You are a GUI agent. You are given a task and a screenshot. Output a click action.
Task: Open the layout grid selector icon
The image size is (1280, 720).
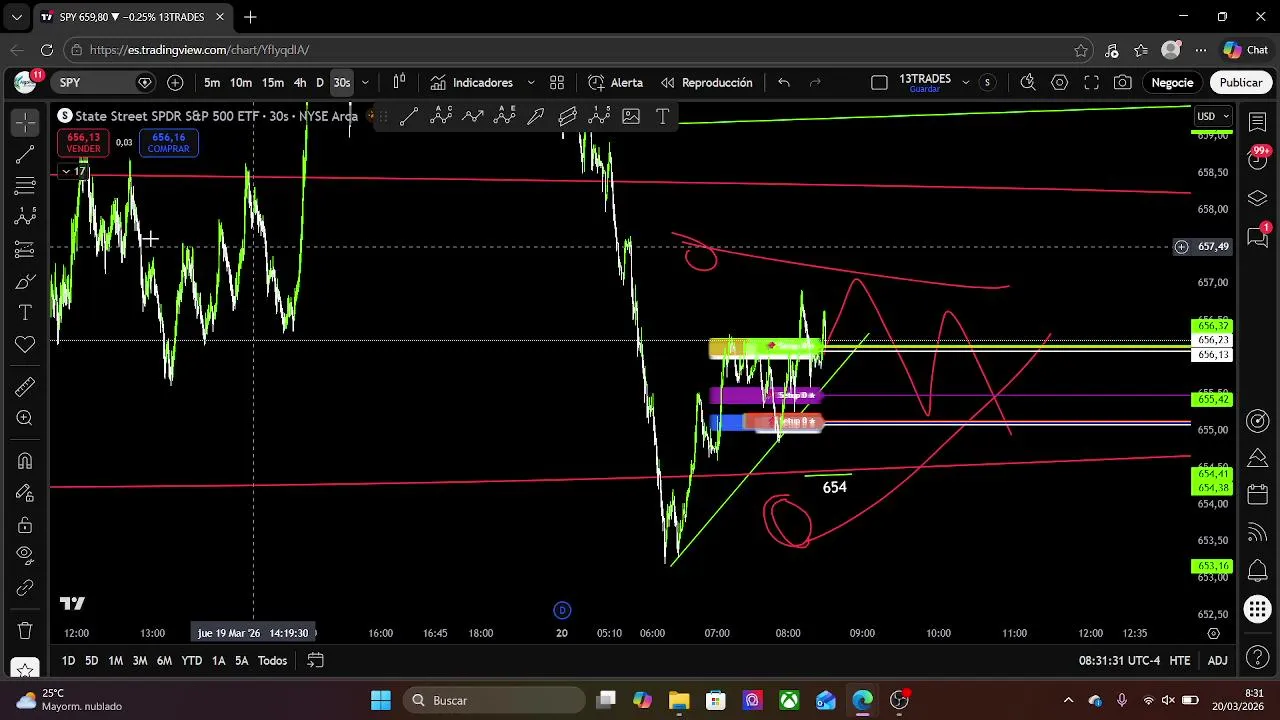point(557,83)
